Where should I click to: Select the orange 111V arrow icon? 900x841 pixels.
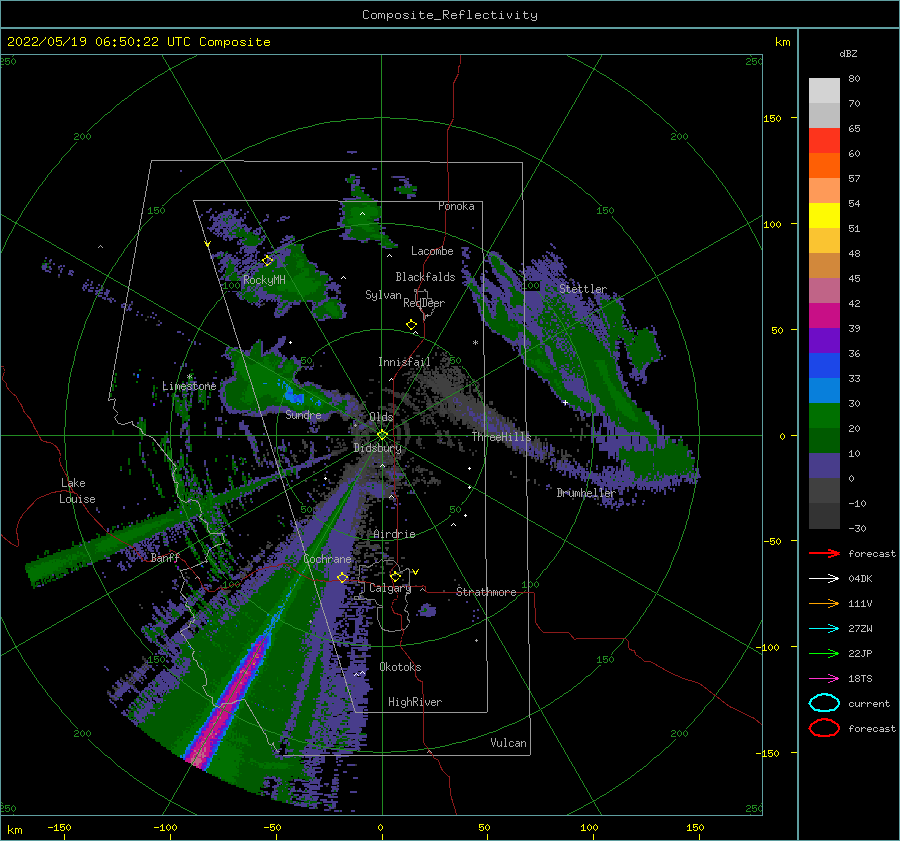coord(824,603)
